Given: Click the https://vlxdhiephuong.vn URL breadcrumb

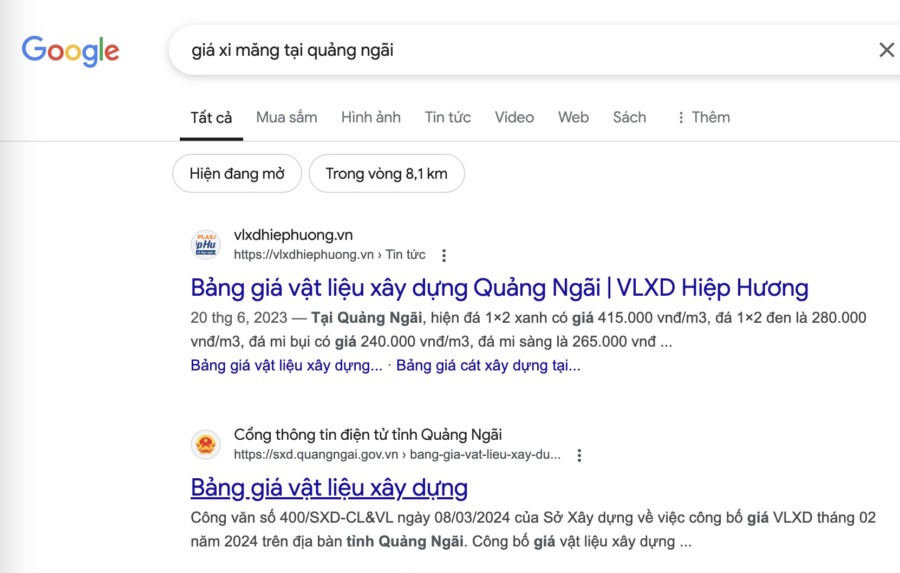Looking at the screenshot, I should point(329,254).
